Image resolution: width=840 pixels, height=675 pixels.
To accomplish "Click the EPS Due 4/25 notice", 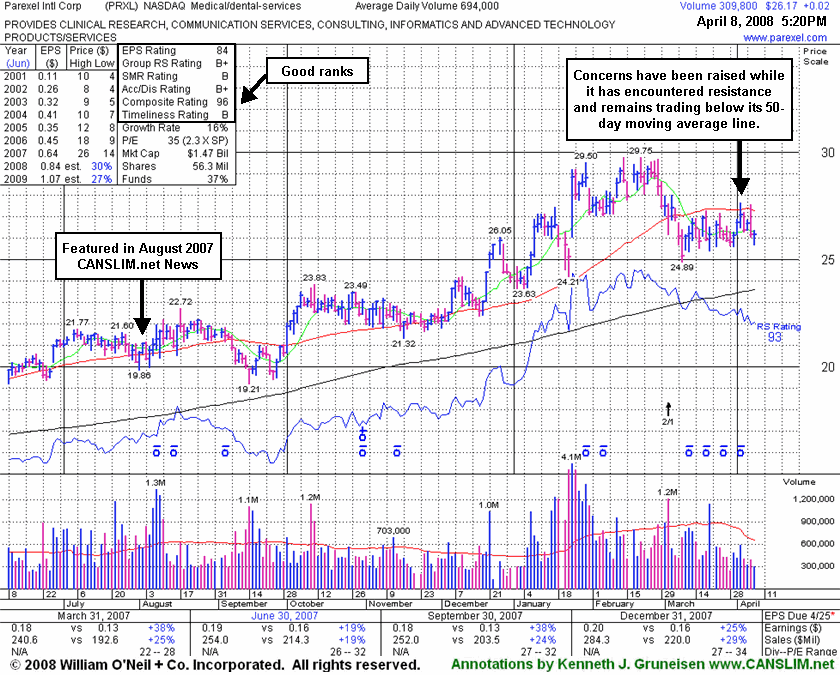I will [x=800, y=616].
